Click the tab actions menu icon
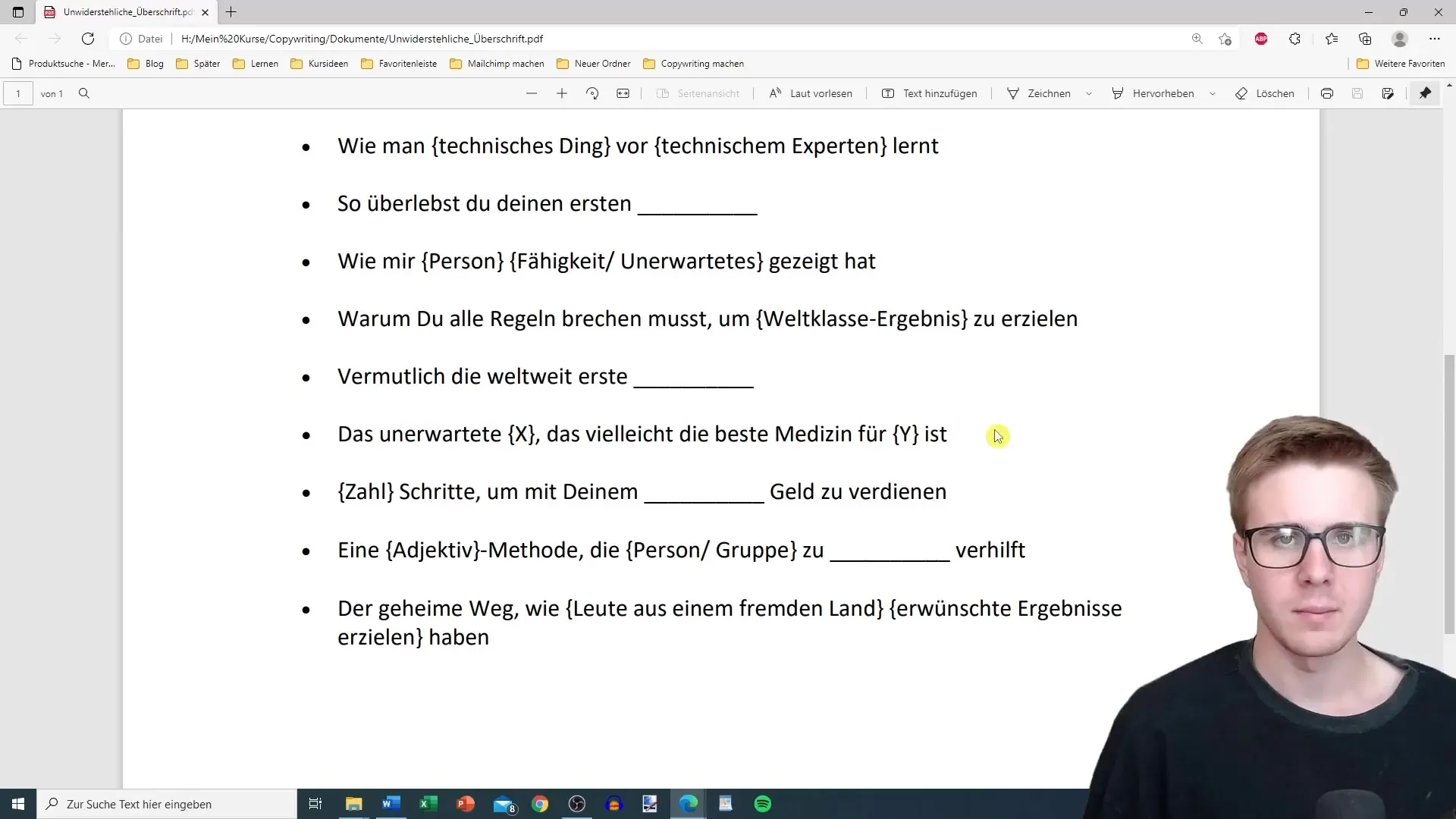This screenshot has height=819, width=1456. pos(18,12)
